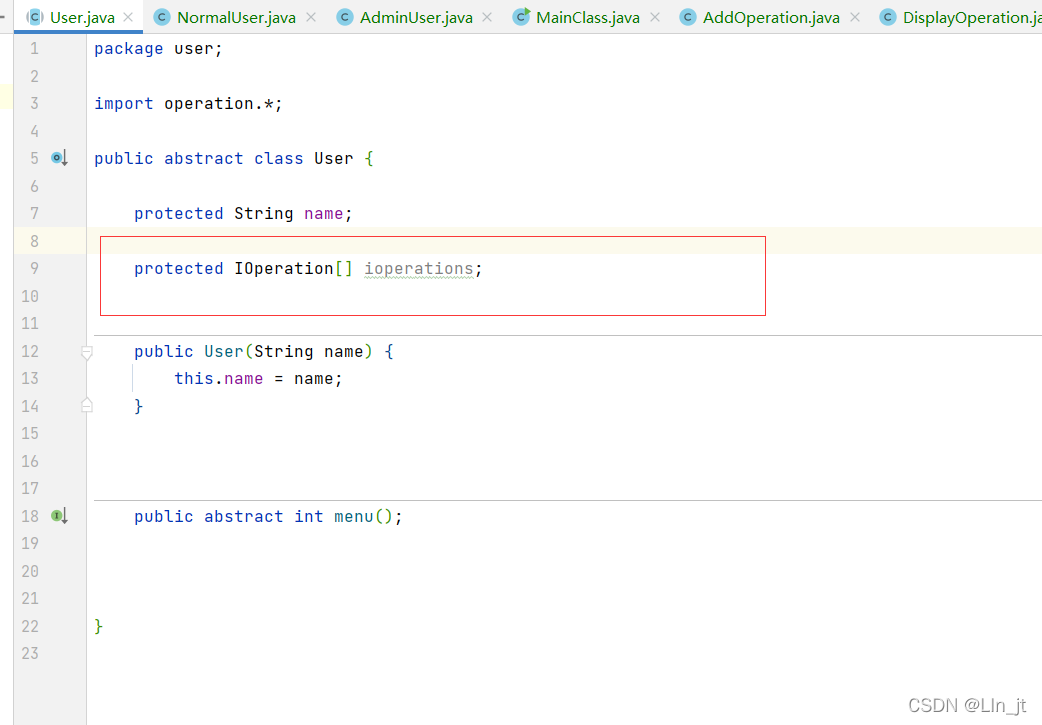The image size is (1042, 725).
Task: Click the implemented-method gutter icon on line 18
Action: pos(59,516)
